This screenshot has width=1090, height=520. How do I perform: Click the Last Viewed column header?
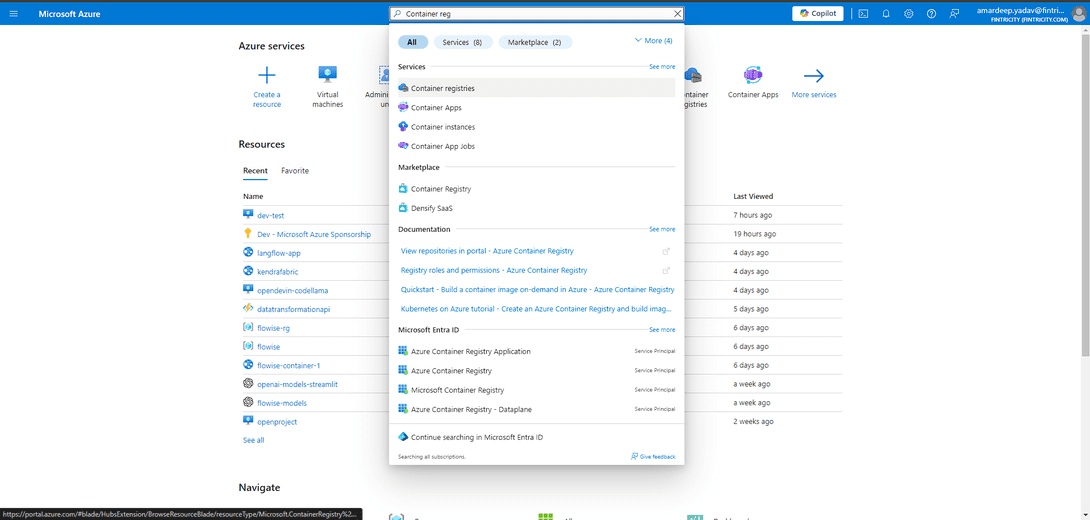pos(753,197)
